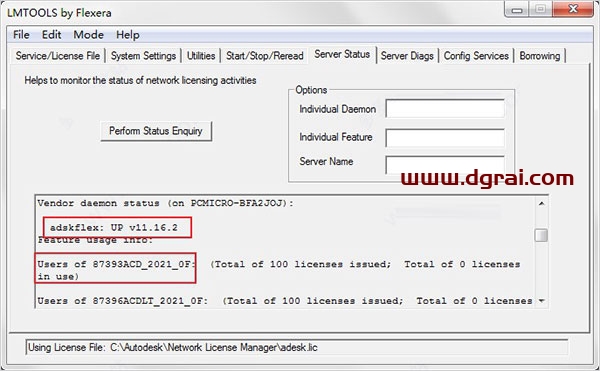Focus the Individual Feature input field
This screenshot has height=371, width=600.
point(445,137)
